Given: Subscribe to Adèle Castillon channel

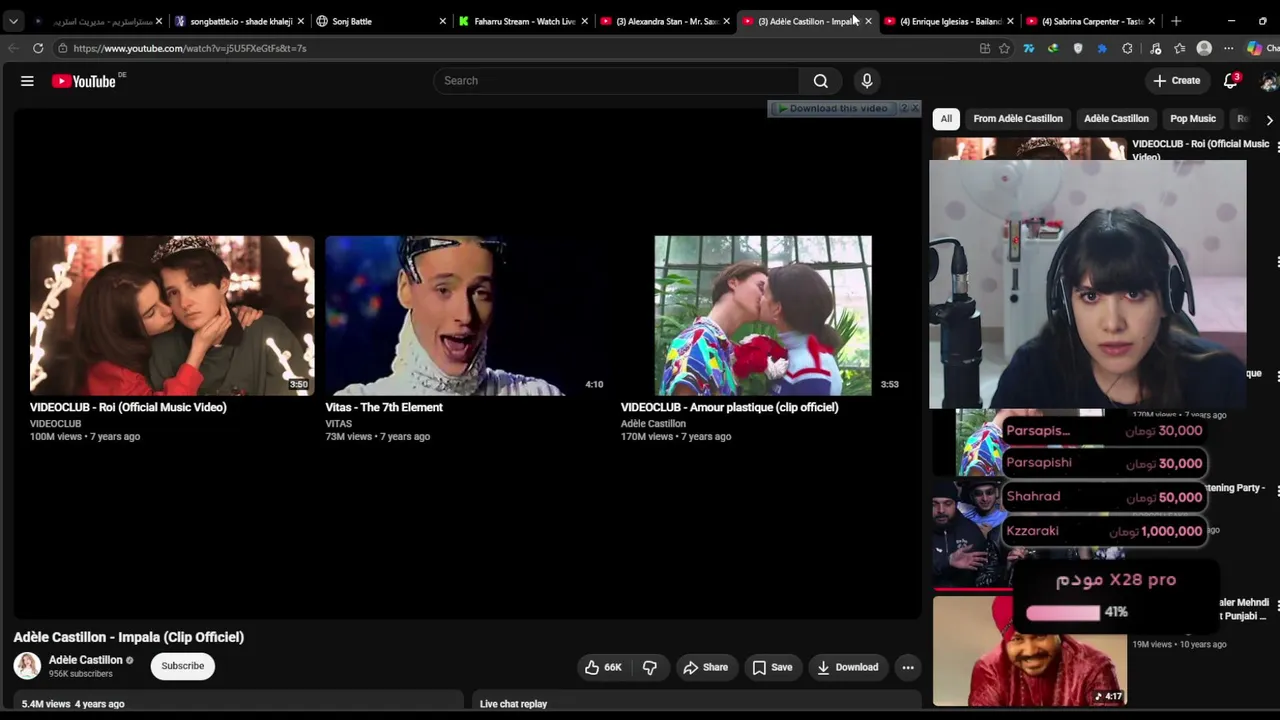Looking at the screenshot, I should (x=183, y=666).
